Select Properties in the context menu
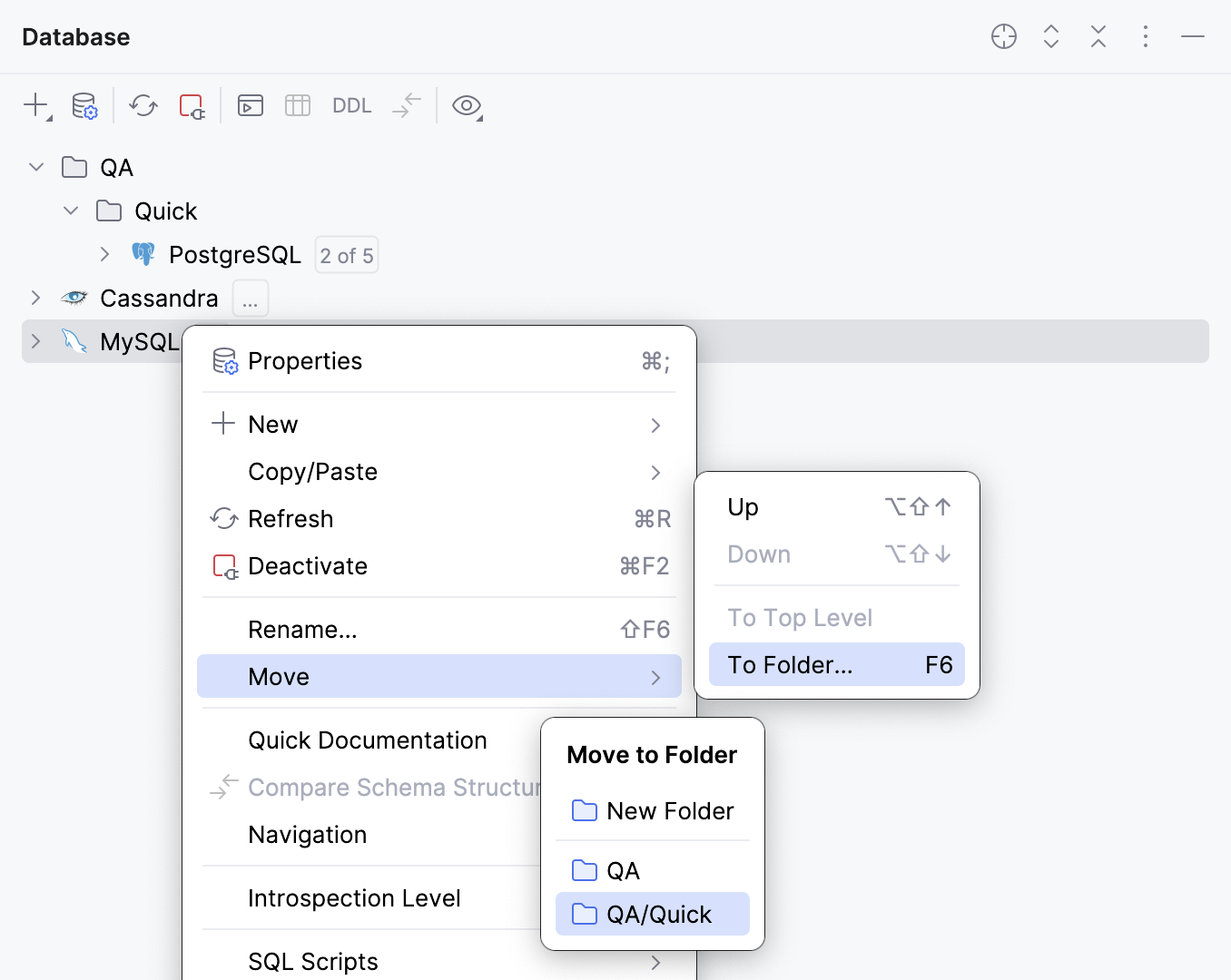The width and height of the screenshot is (1231, 980). [305, 360]
